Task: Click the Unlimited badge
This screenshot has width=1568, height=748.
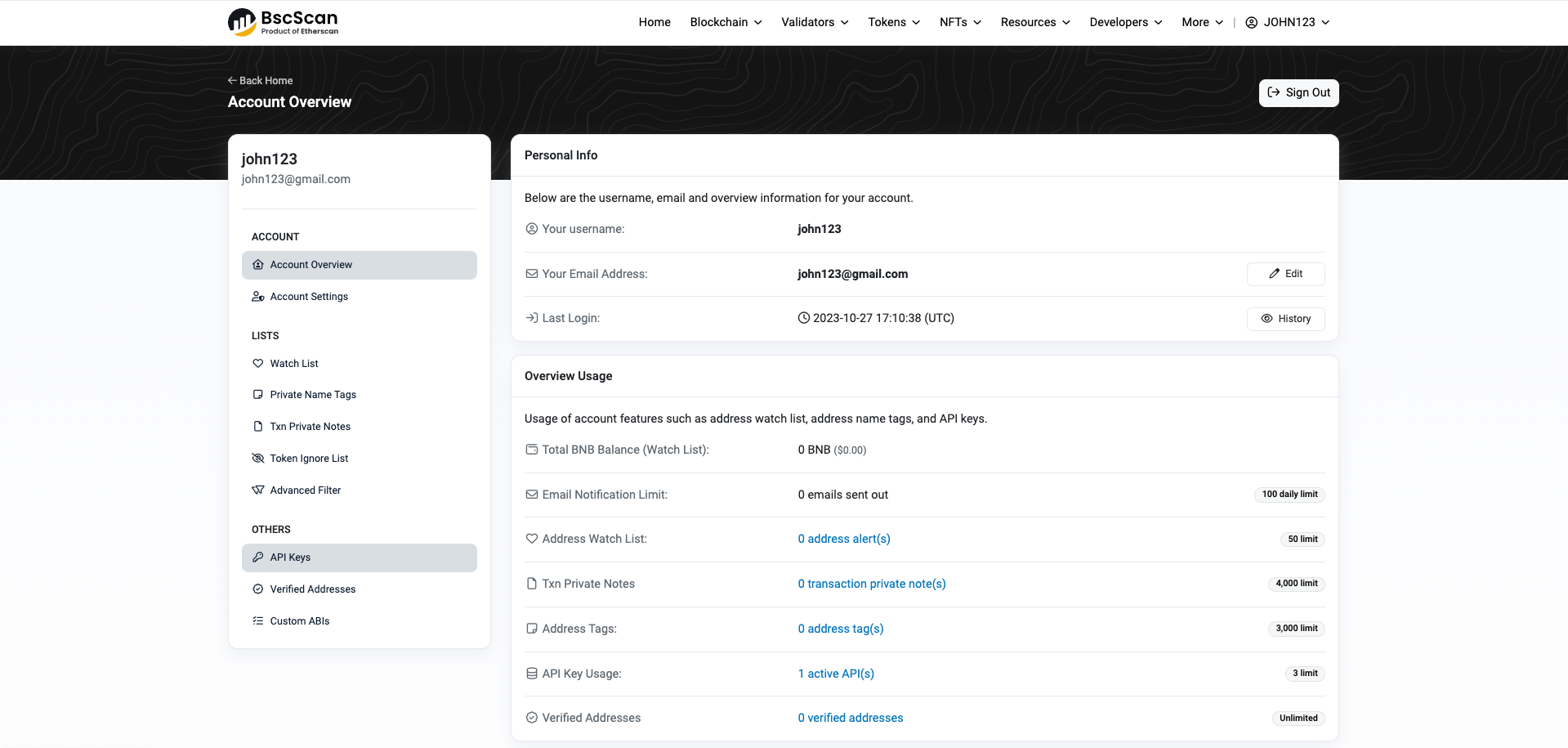Action: click(x=1298, y=719)
